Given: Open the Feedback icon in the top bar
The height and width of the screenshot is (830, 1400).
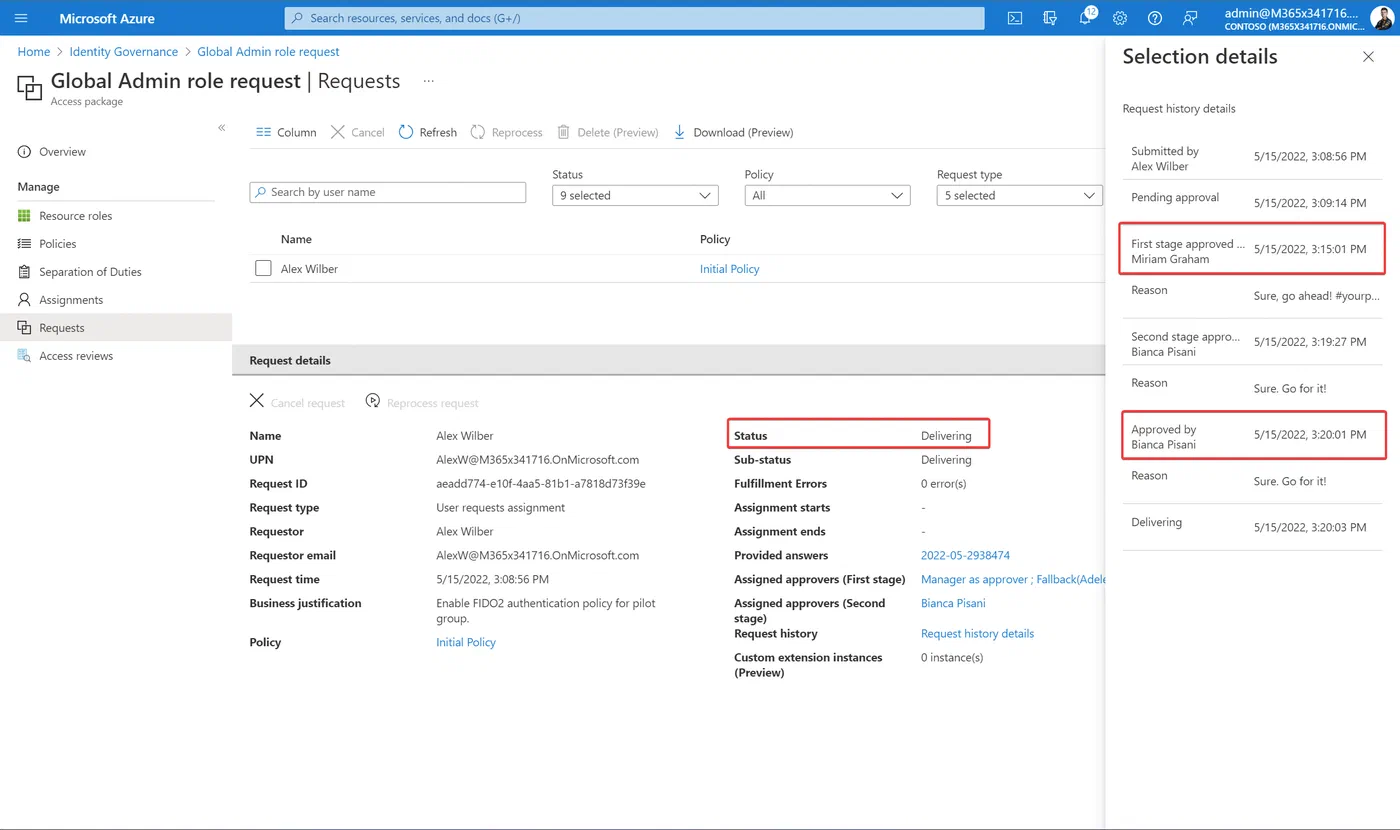Looking at the screenshot, I should pyautogui.click(x=1190, y=18).
